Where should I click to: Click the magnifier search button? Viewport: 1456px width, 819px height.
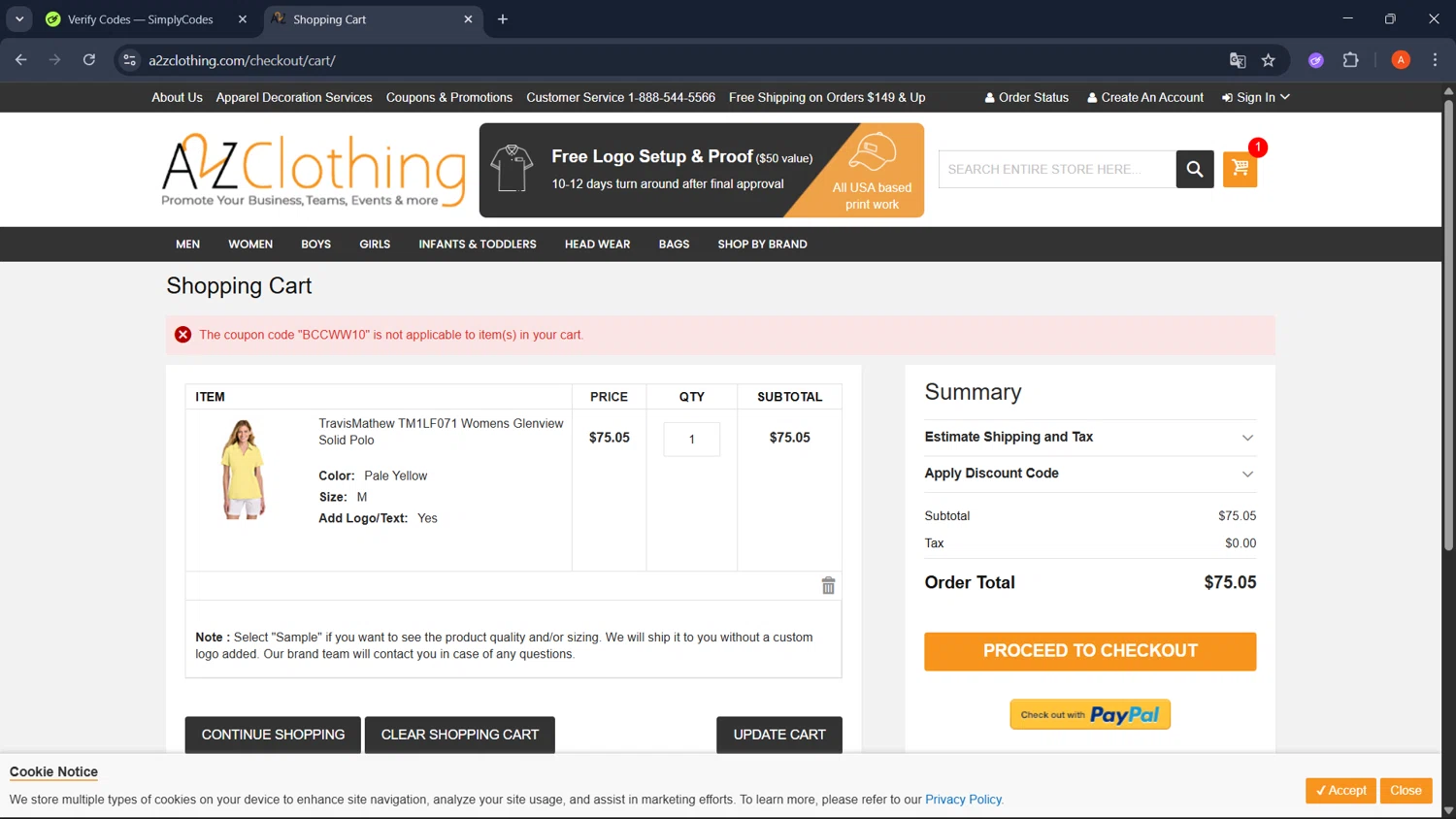1195,169
